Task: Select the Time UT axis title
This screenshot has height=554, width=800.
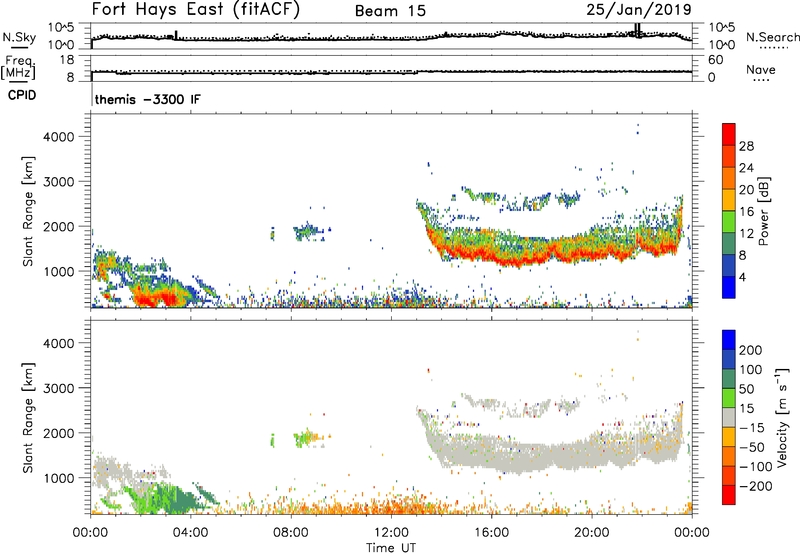Action: pos(391,548)
